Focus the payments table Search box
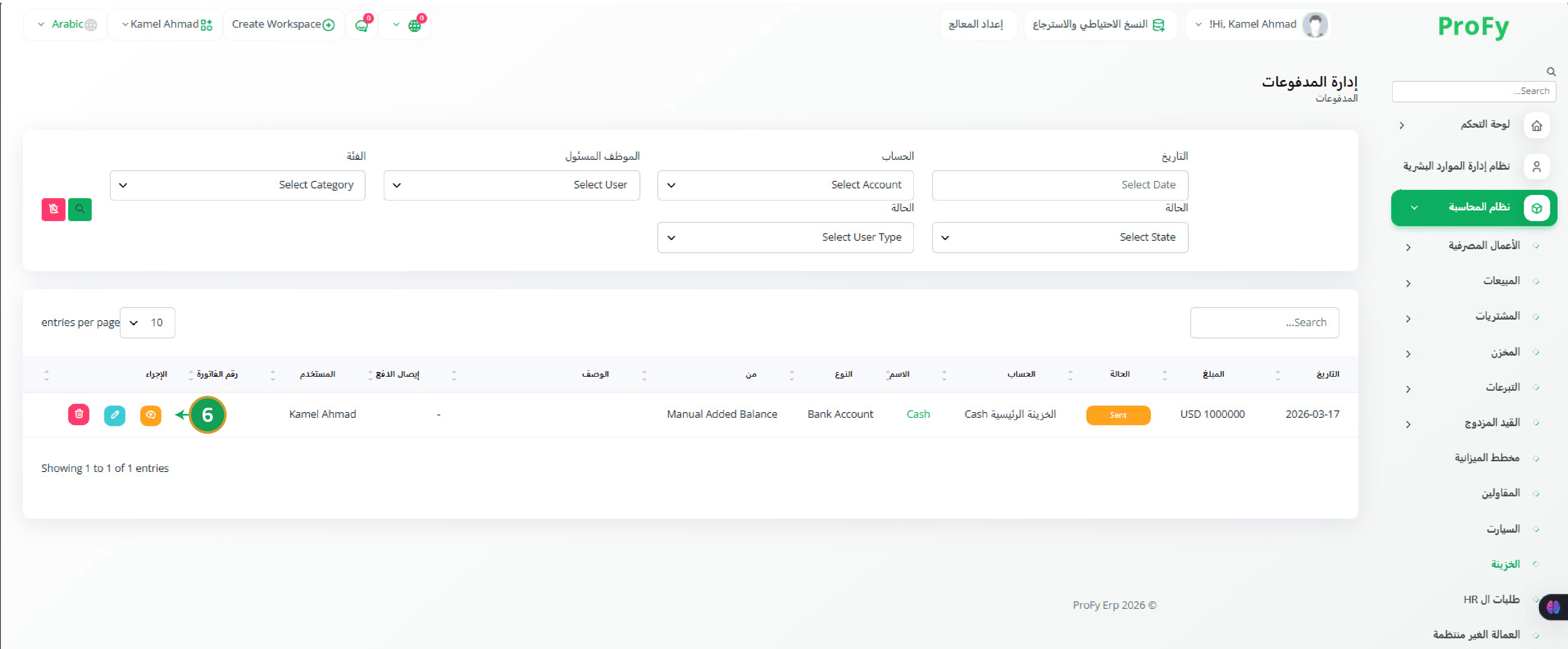The height and width of the screenshot is (649, 1568). [x=1264, y=322]
